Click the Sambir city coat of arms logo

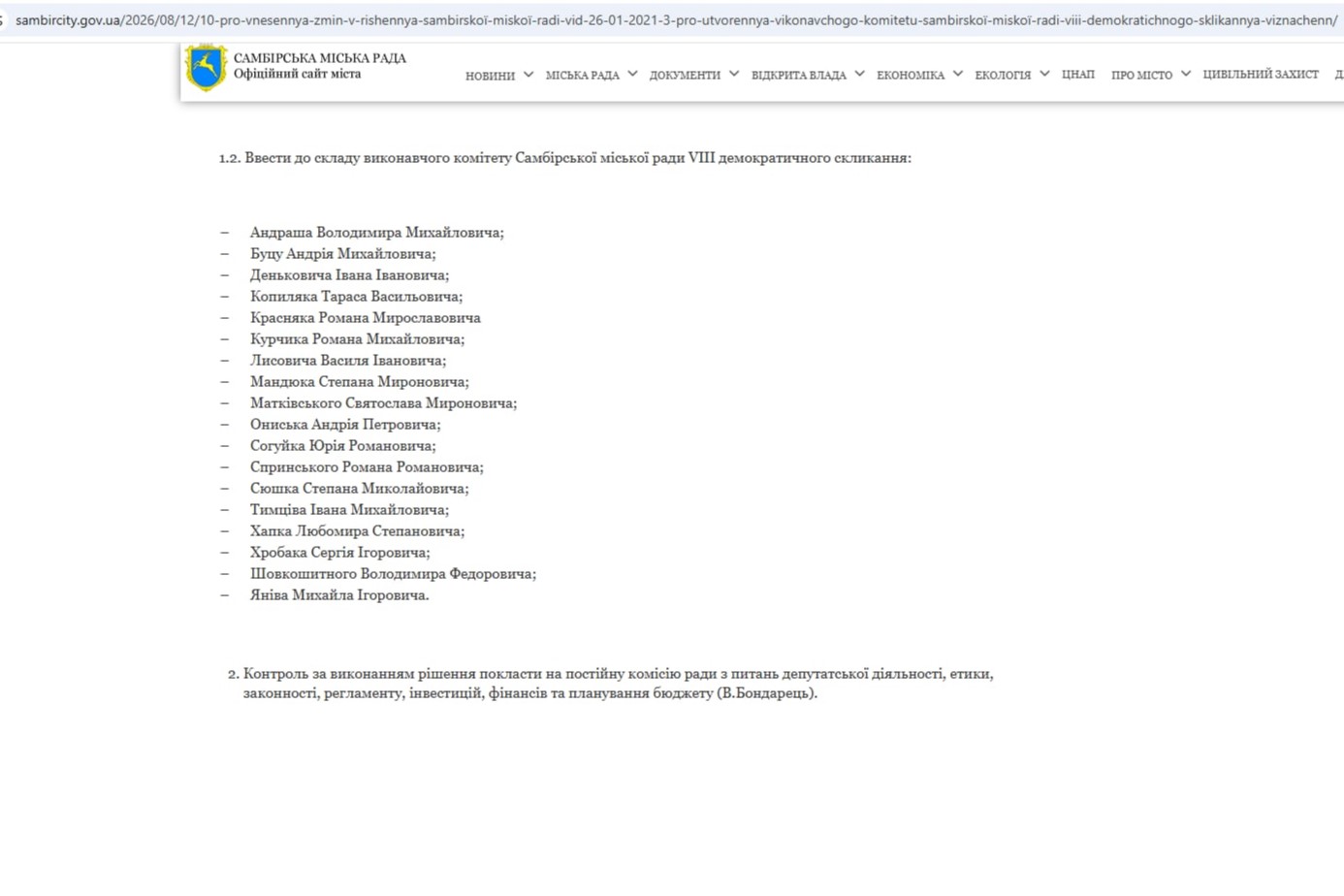tap(206, 68)
